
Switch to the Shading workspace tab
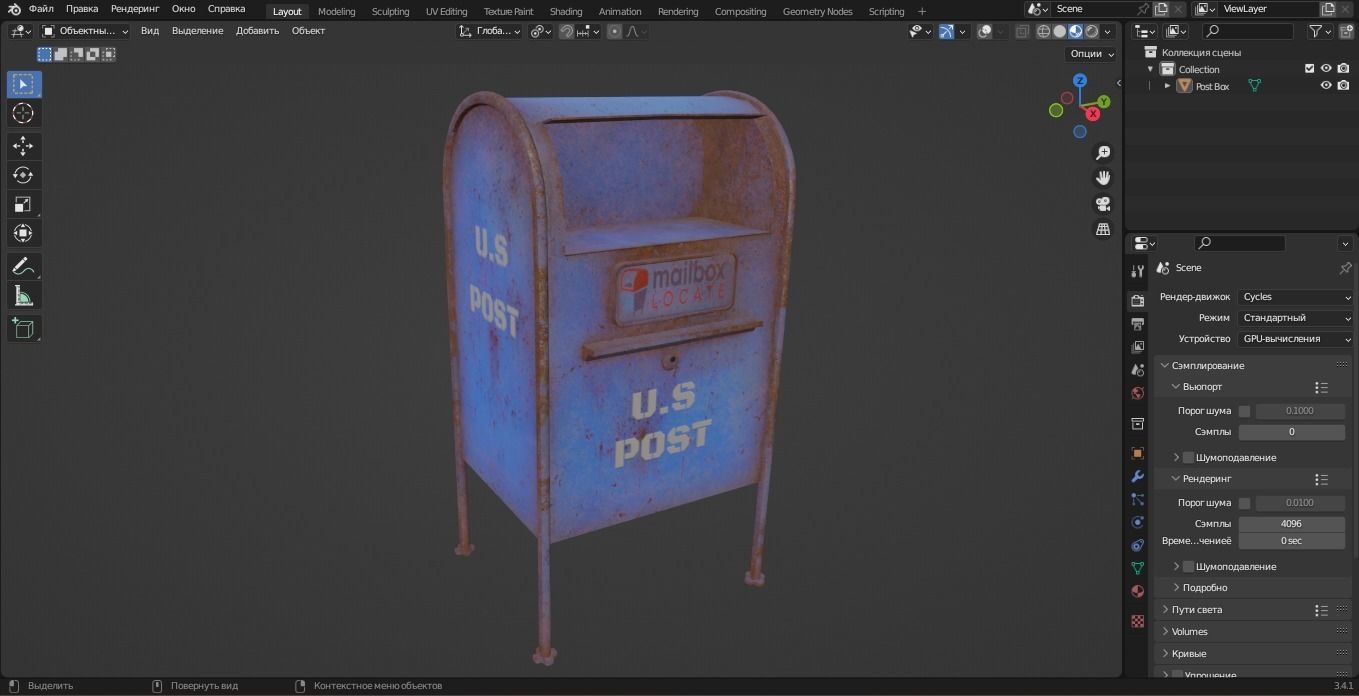tap(565, 11)
